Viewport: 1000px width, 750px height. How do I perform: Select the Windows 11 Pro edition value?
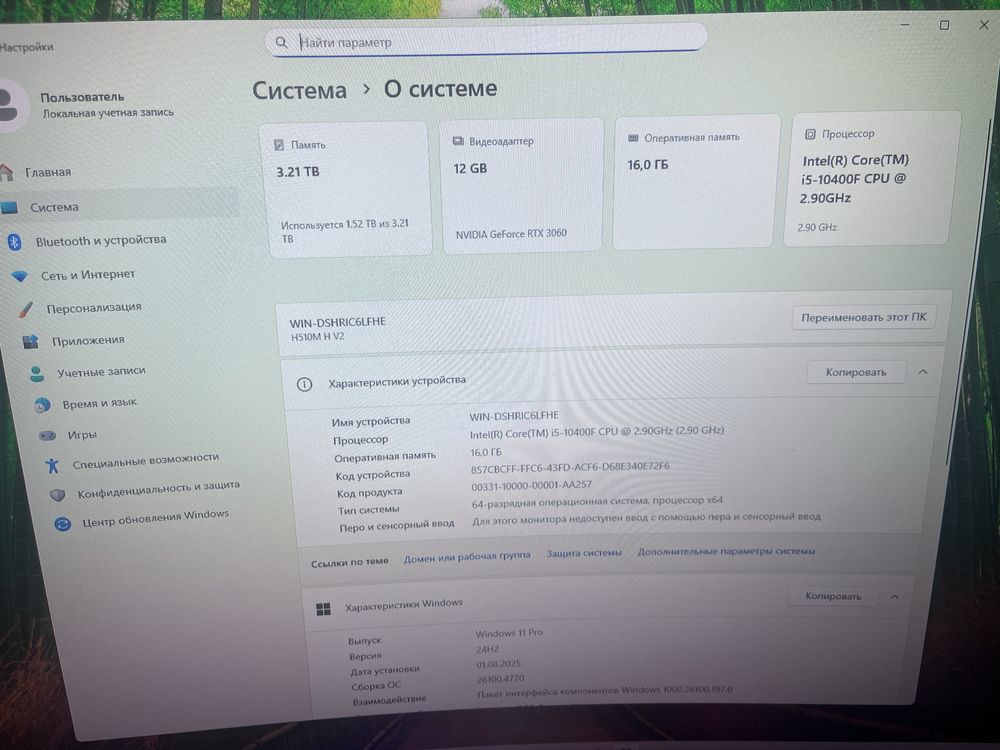[509, 633]
